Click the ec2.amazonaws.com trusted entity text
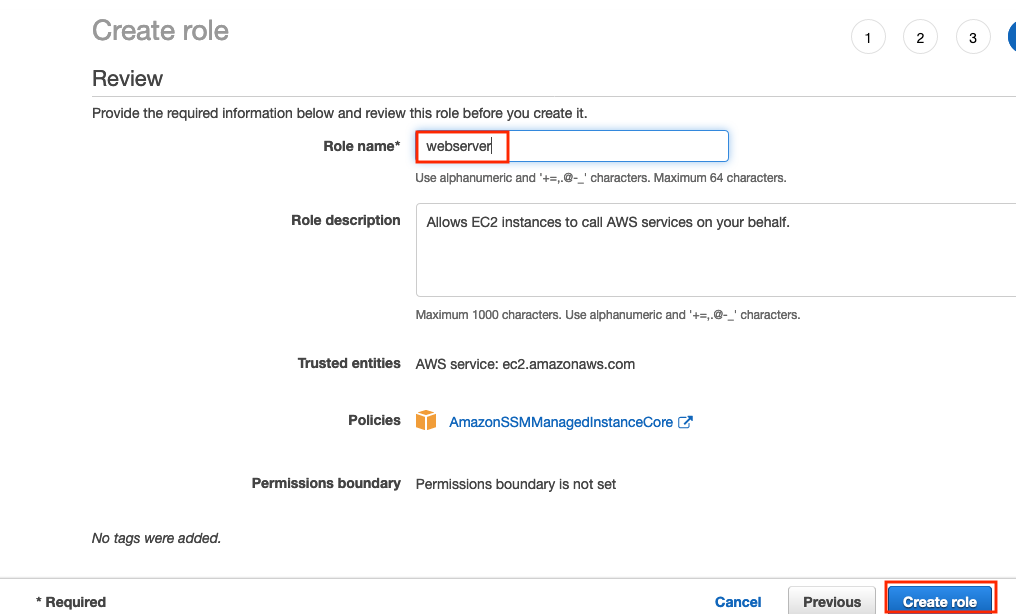Screen dimensions: 1016x614 pos(568,364)
